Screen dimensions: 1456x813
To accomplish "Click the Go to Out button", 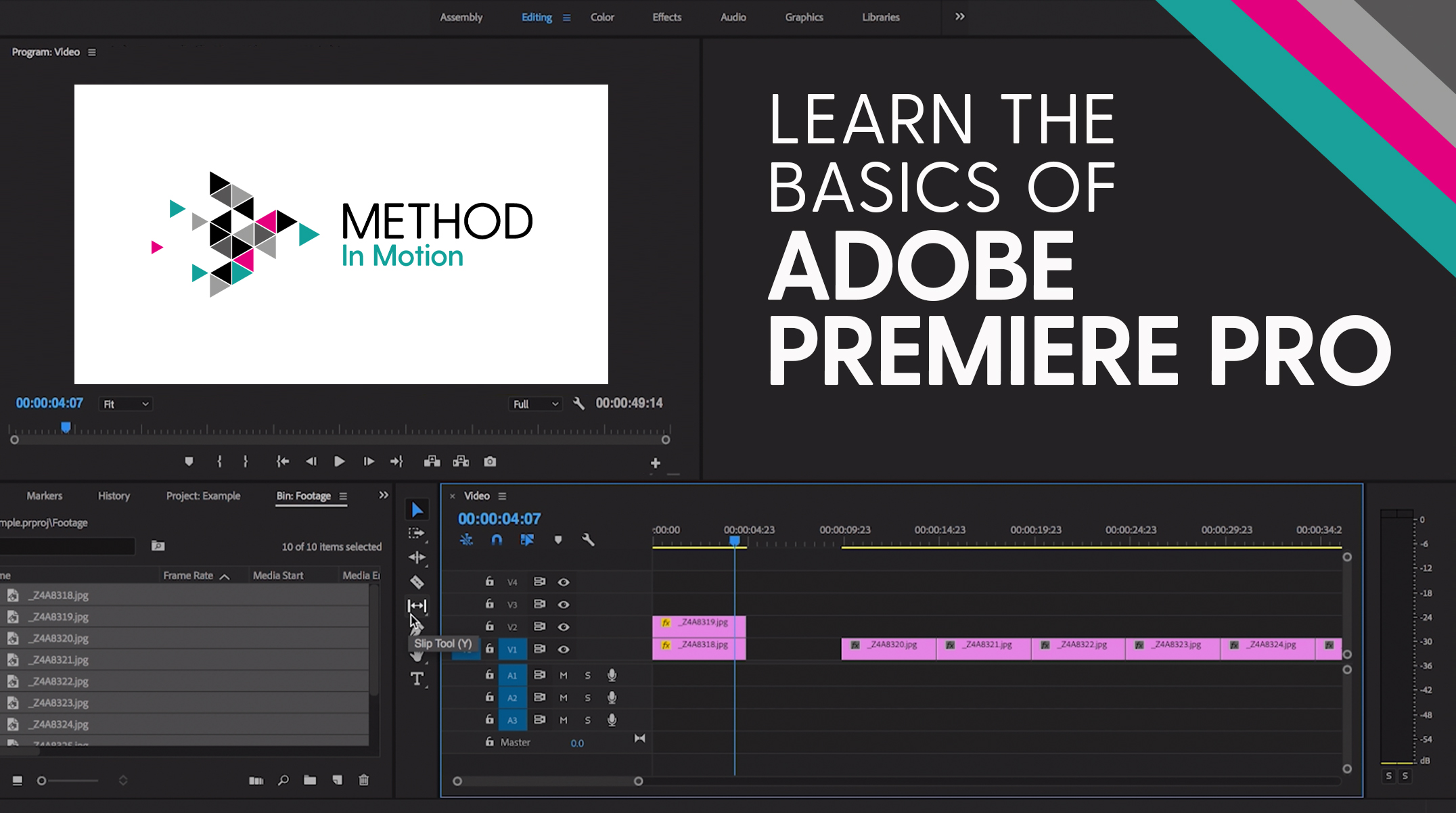I will pyautogui.click(x=396, y=461).
